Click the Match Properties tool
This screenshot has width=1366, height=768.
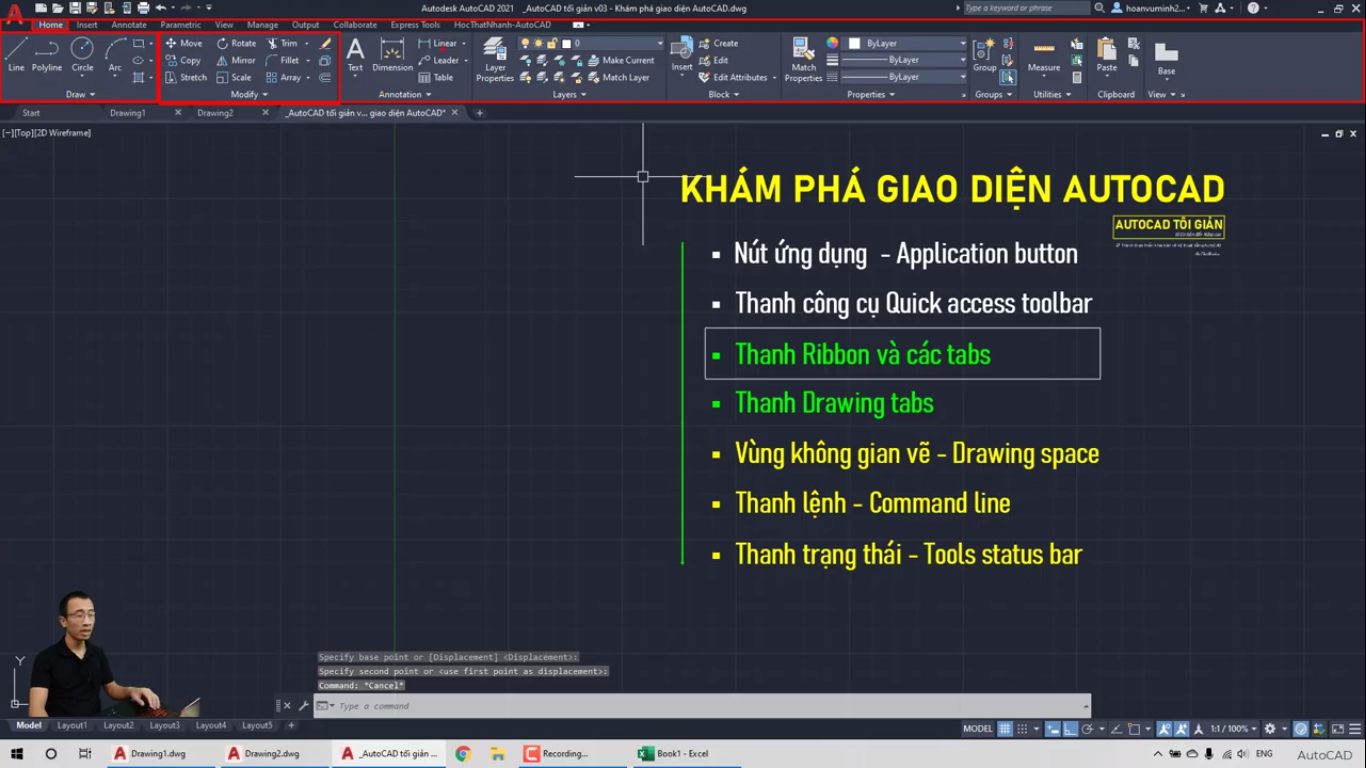coord(803,59)
